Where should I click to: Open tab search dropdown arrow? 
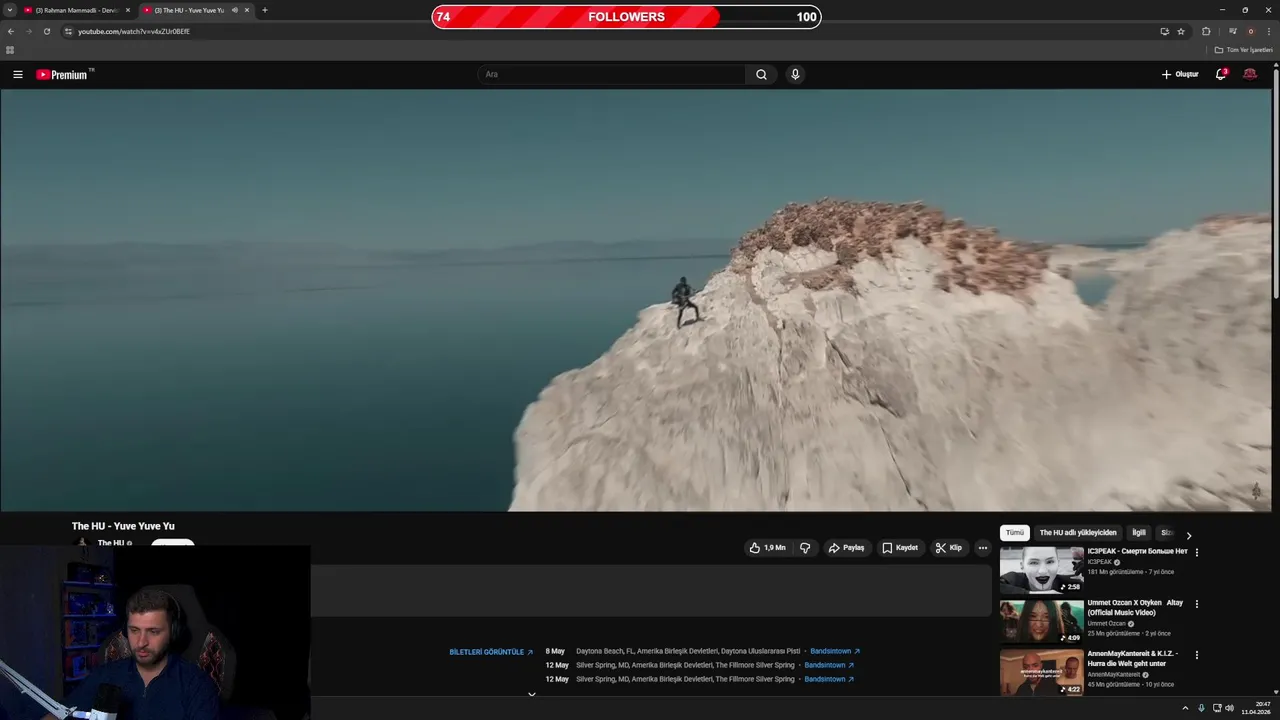tap(10, 10)
